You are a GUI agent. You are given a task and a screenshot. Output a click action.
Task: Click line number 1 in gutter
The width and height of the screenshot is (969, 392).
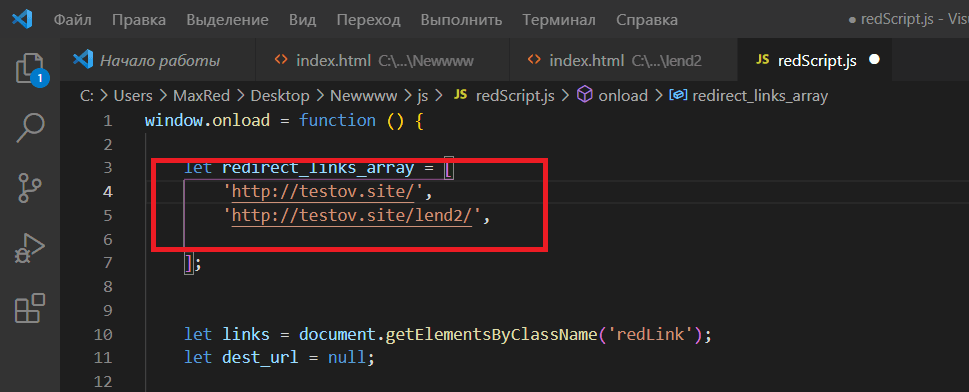point(108,121)
